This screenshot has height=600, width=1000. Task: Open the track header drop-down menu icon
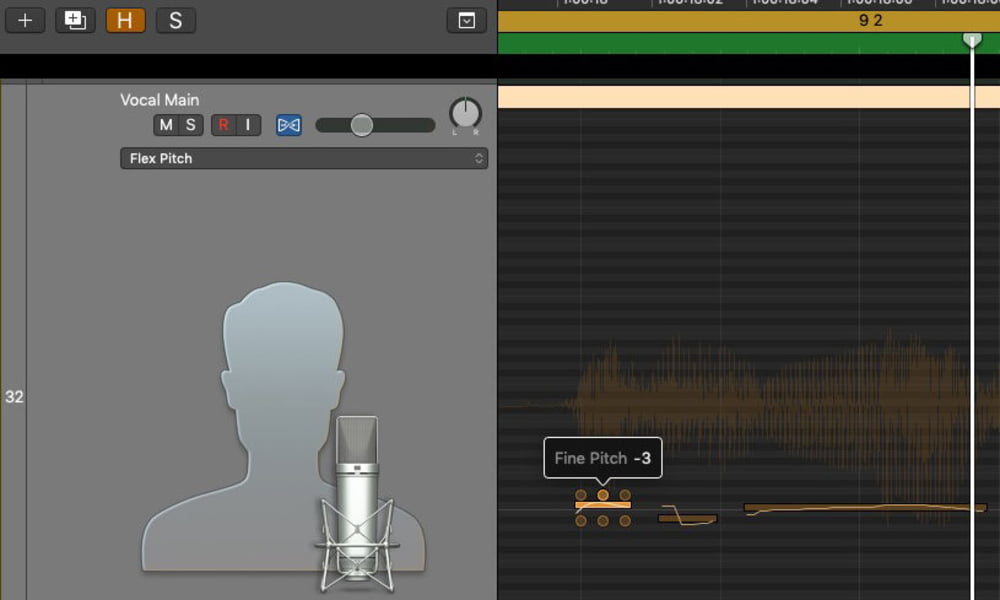click(466, 20)
